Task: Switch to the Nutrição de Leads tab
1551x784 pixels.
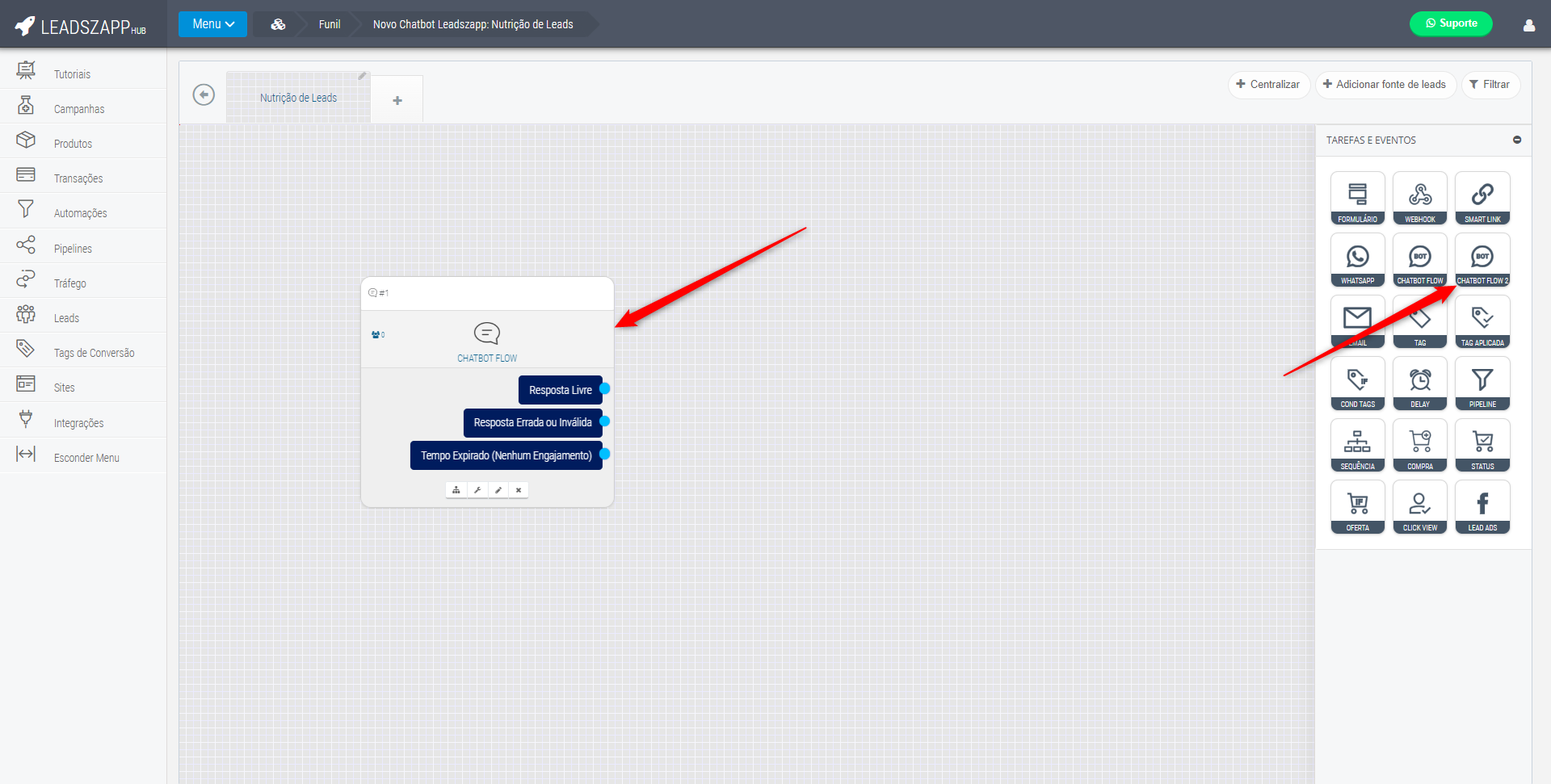Action: [x=298, y=98]
